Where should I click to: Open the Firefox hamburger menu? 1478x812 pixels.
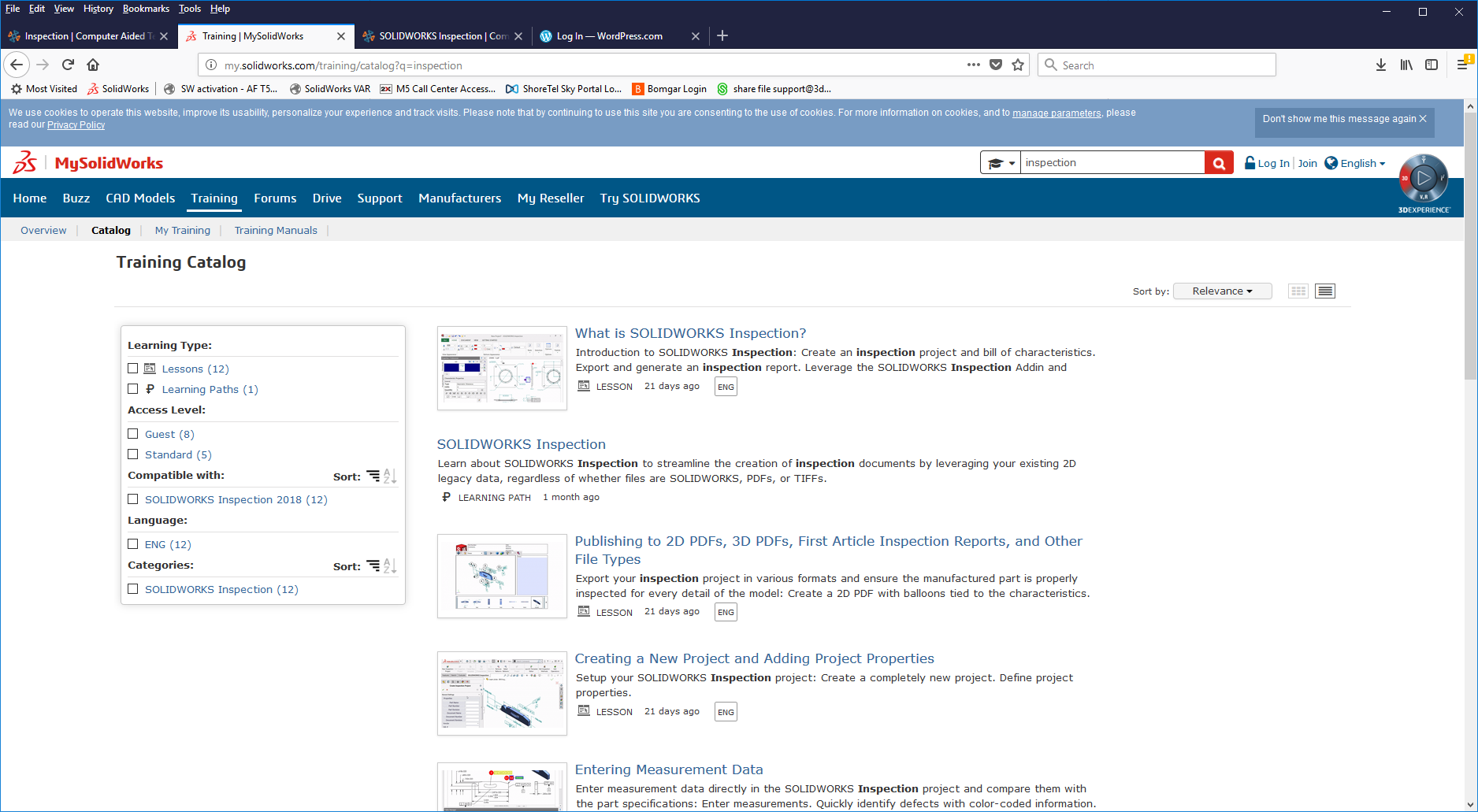coord(1463,65)
